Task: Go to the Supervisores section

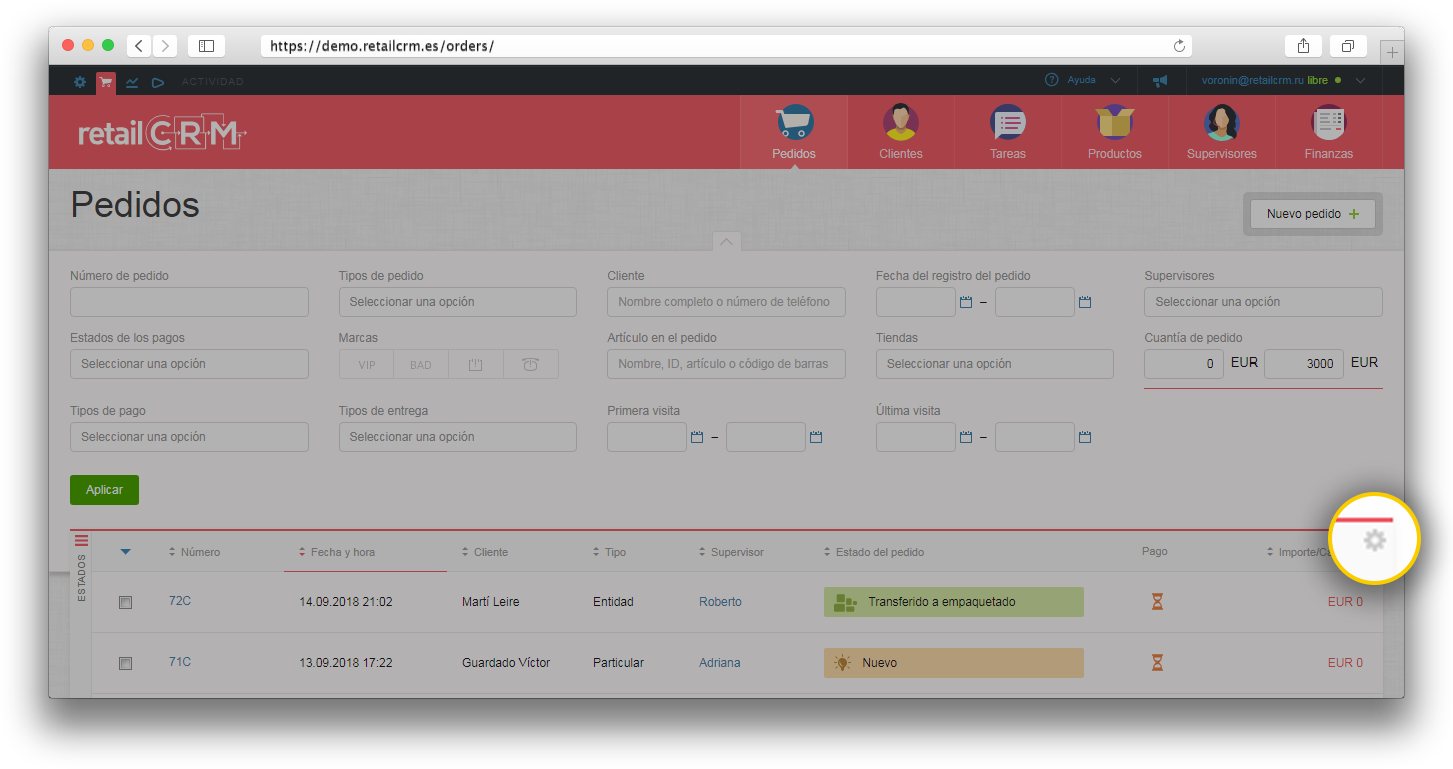Action: tap(1222, 132)
